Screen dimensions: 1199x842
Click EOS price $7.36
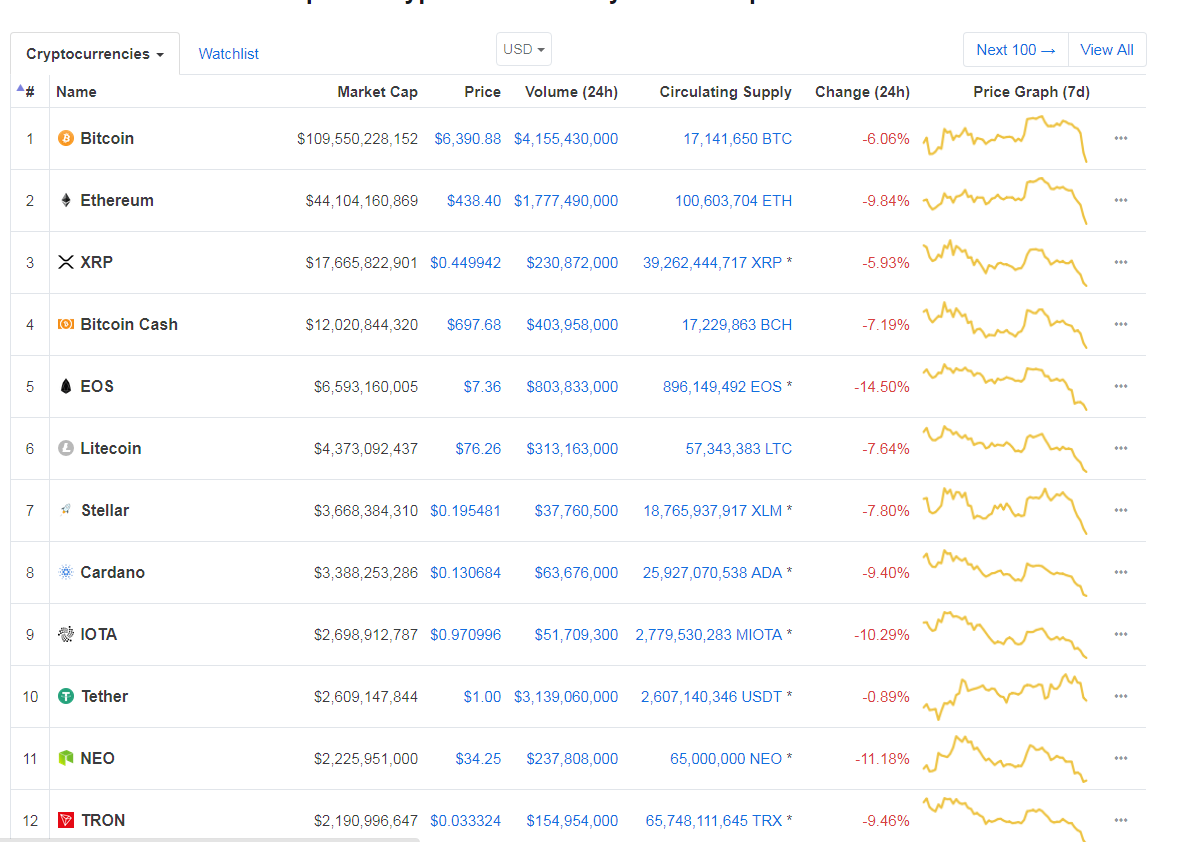click(483, 386)
